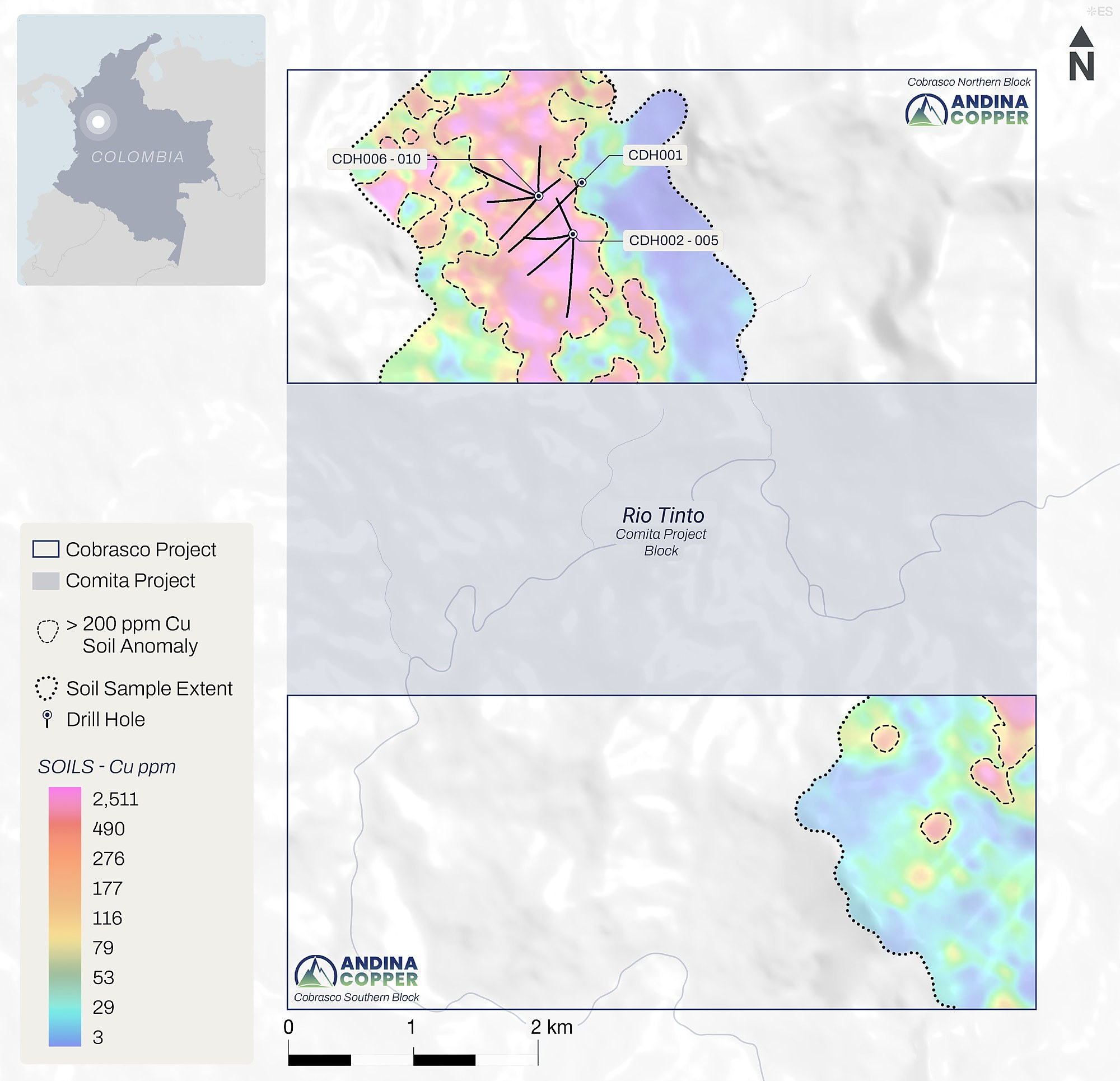Image resolution: width=1120 pixels, height=1081 pixels.
Task: Click the Soil Sample Extent legend symbol
Action: click(47, 688)
